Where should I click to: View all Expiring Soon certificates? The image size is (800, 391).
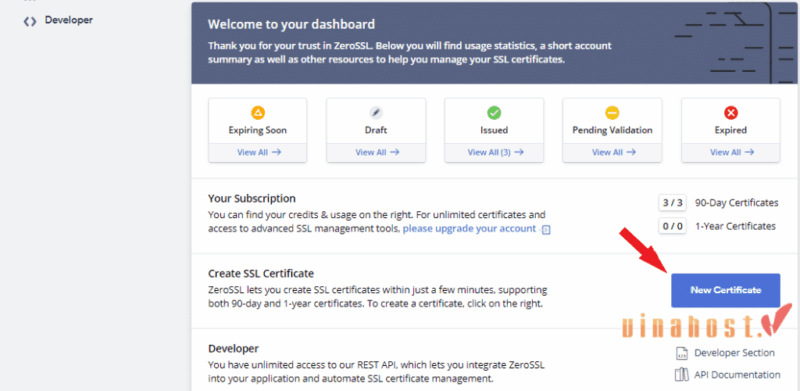click(259, 152)
